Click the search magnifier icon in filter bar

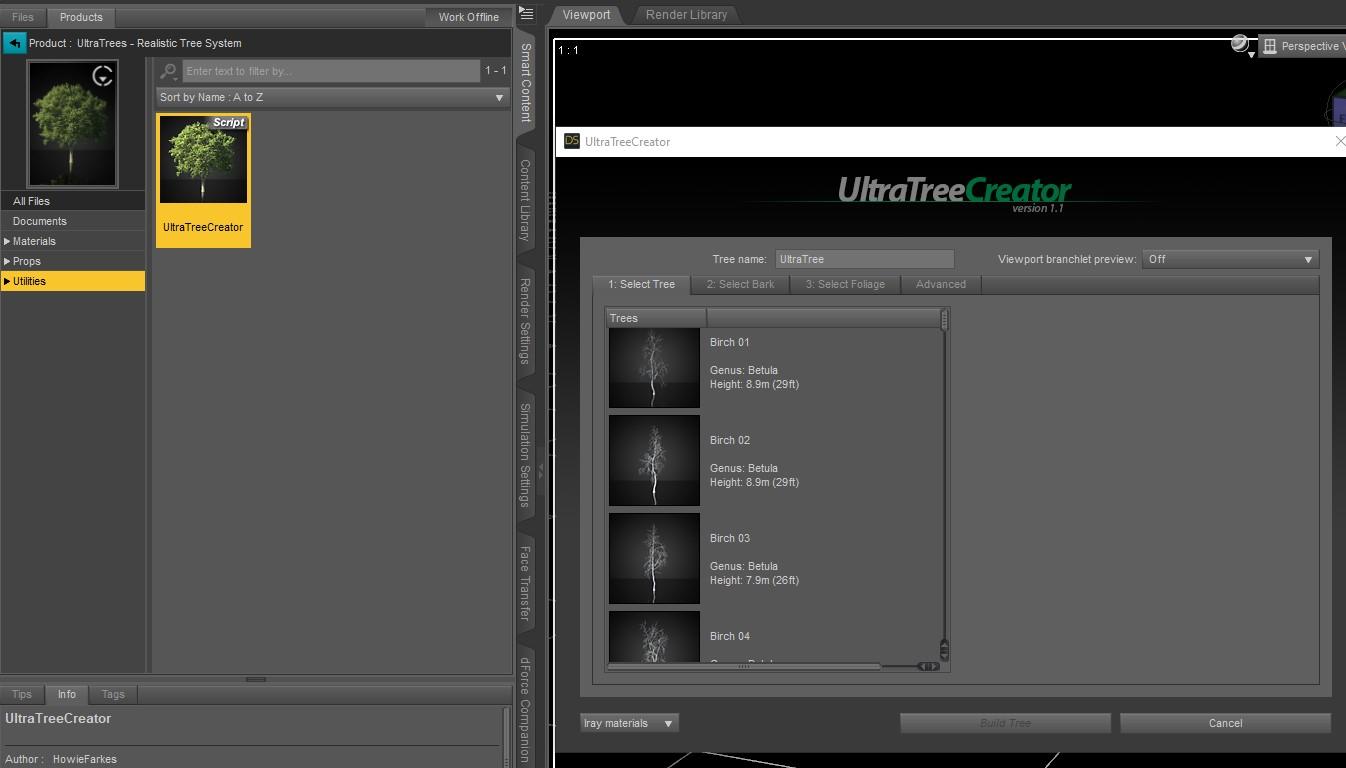click(x=169, y=71)
